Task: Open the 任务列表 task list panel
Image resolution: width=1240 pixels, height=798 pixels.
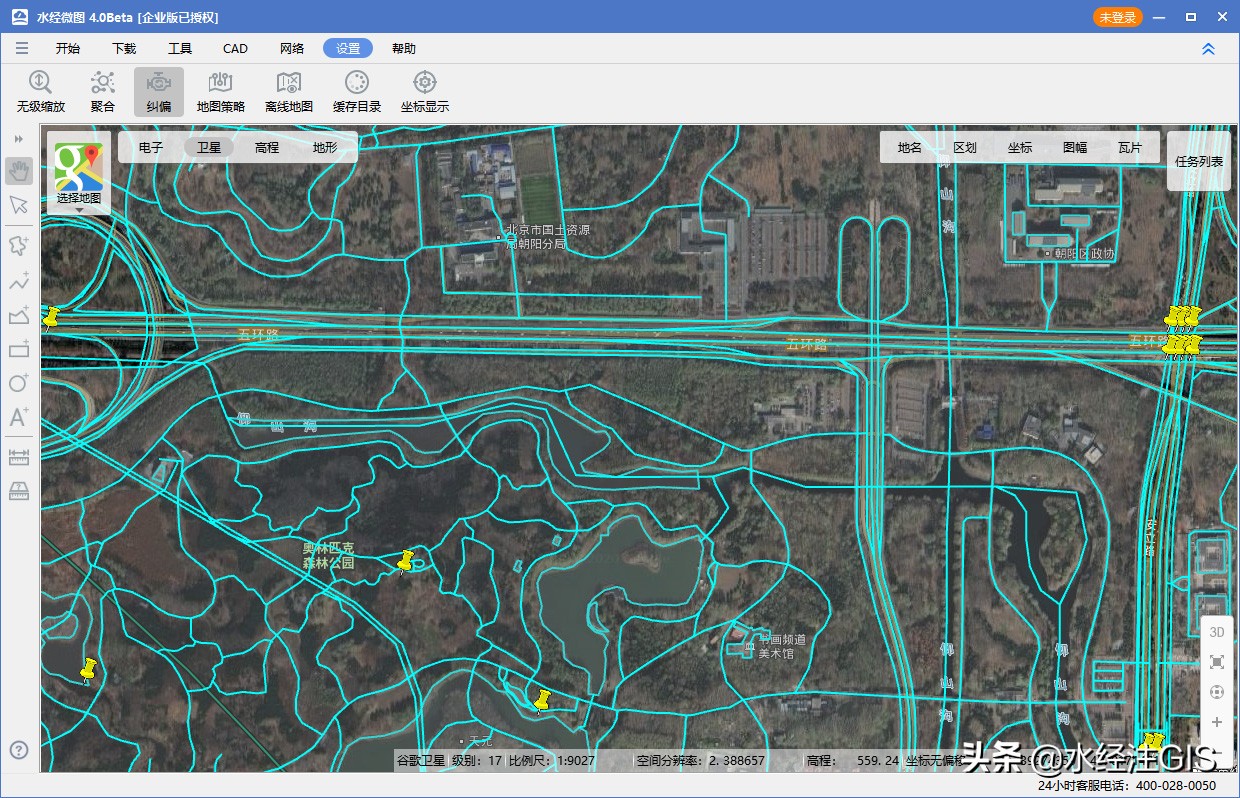Action: pos(1199,161)
